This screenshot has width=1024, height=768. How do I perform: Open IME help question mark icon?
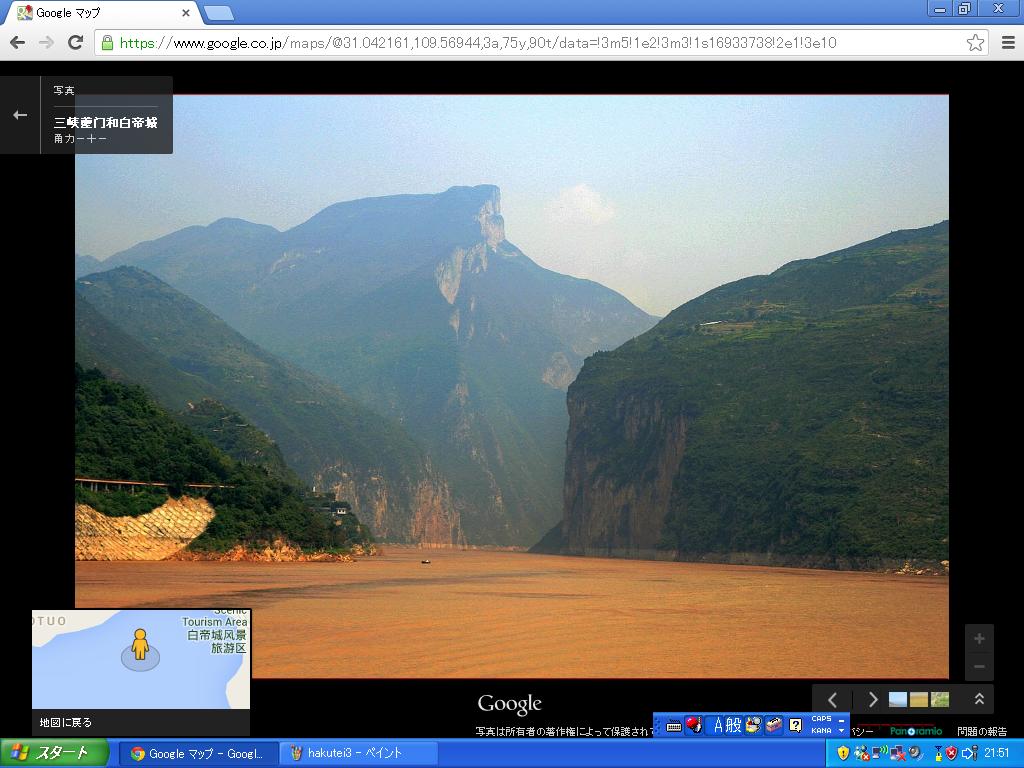click(x=795, y=725)
